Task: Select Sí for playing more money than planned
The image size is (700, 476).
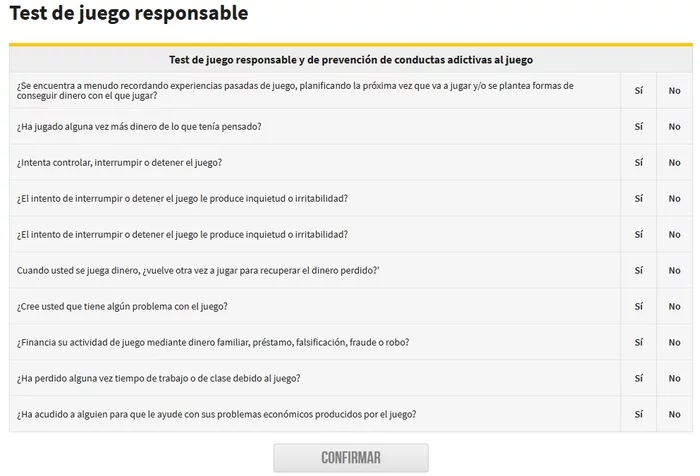Action: click(x=638, y=127)
